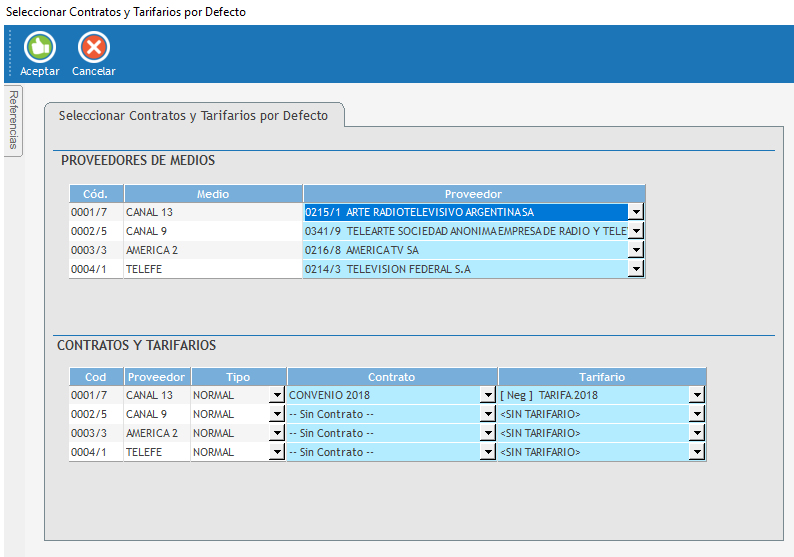Expand the Tarifario dropdown for Telefe row
The height and width of the screenshot is (557, 794).
coord(696,452)
